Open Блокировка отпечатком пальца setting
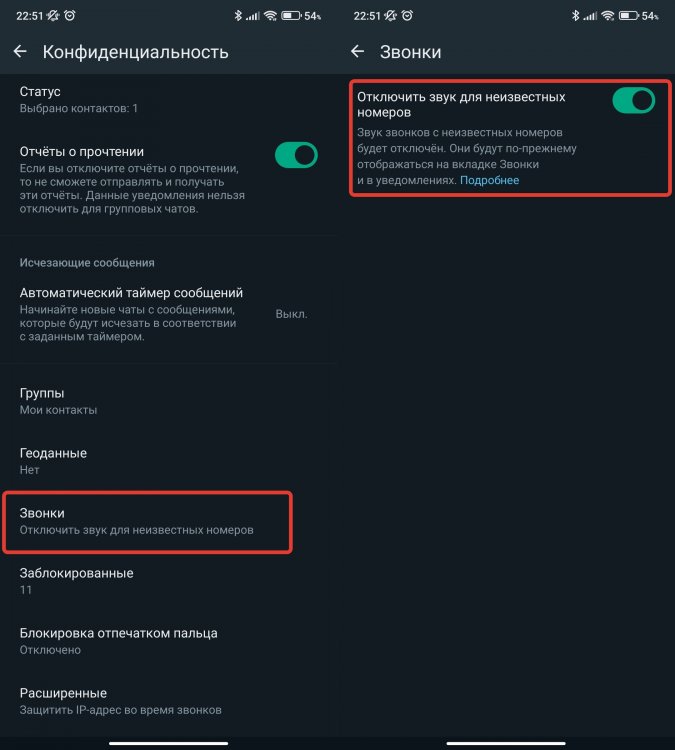This screenshot has height=750, width=675. click(x=168, y=641)
